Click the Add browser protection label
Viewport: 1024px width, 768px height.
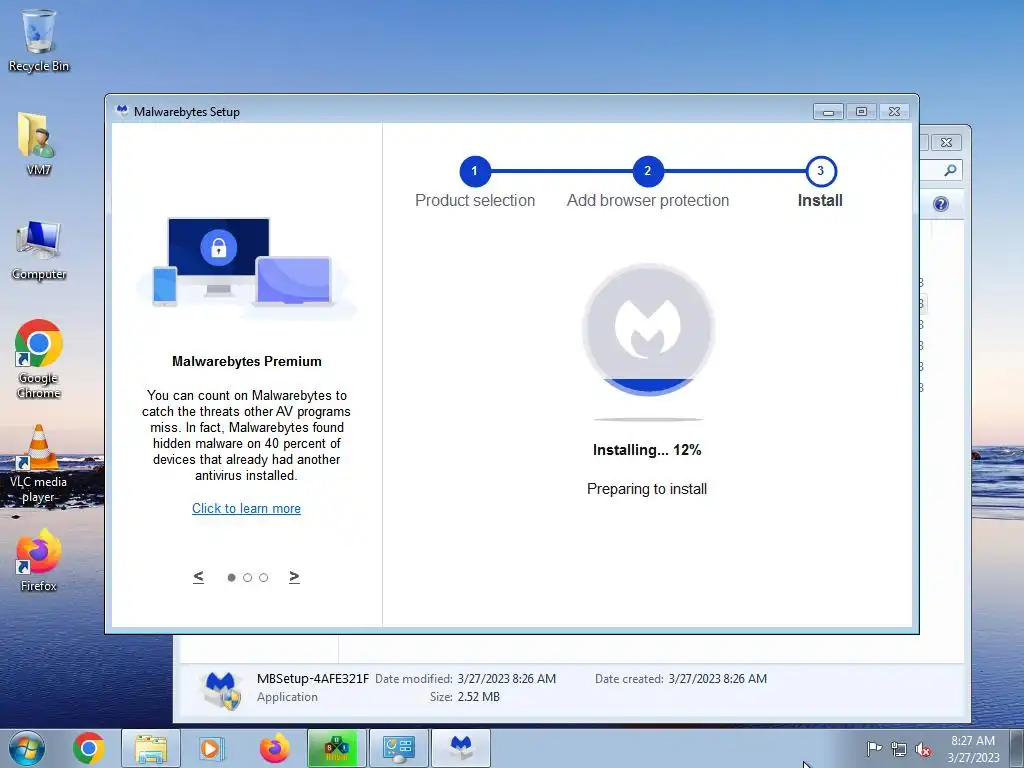coord(648,200)
